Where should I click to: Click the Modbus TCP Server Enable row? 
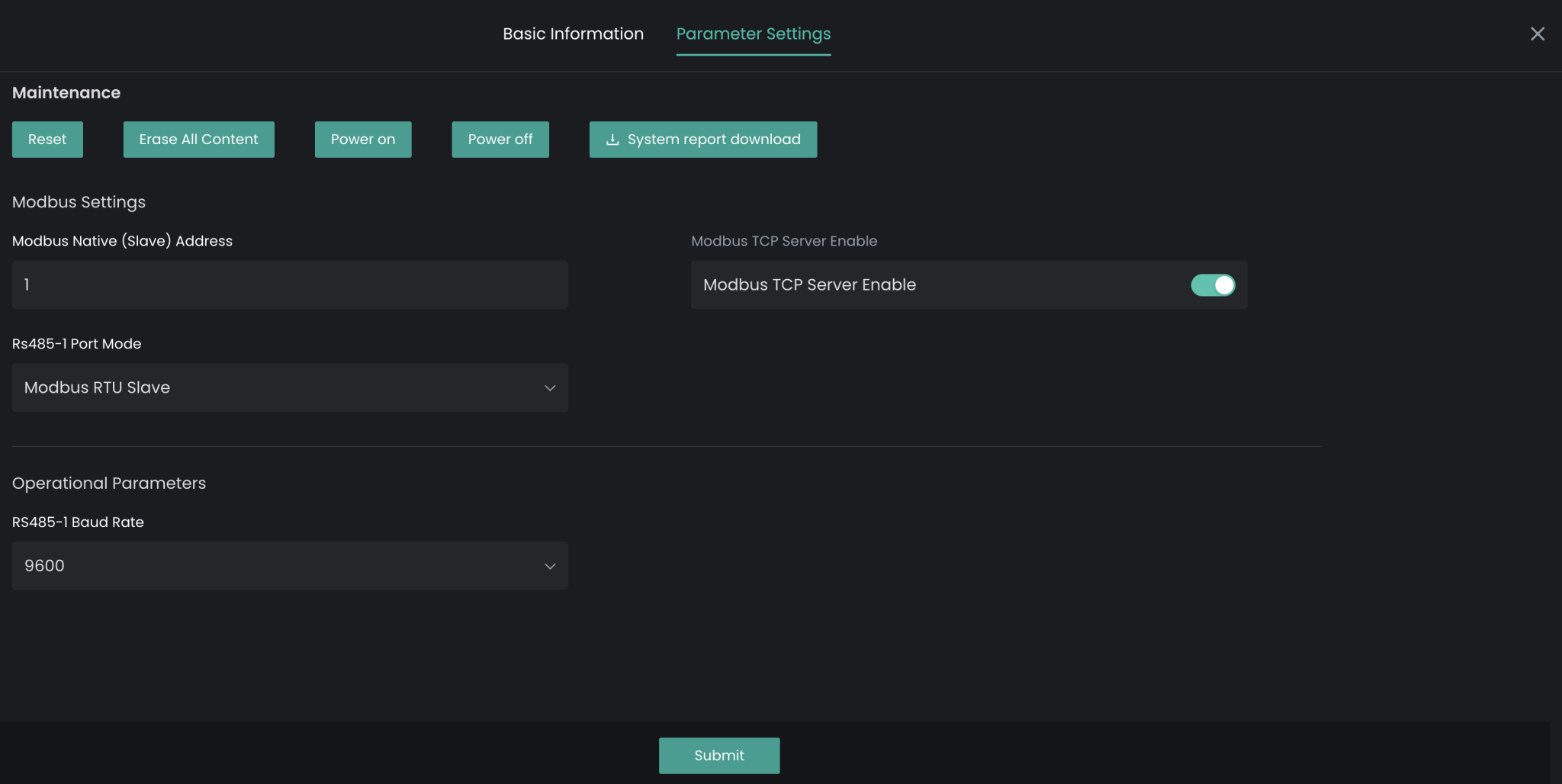(x=969, y=284)
